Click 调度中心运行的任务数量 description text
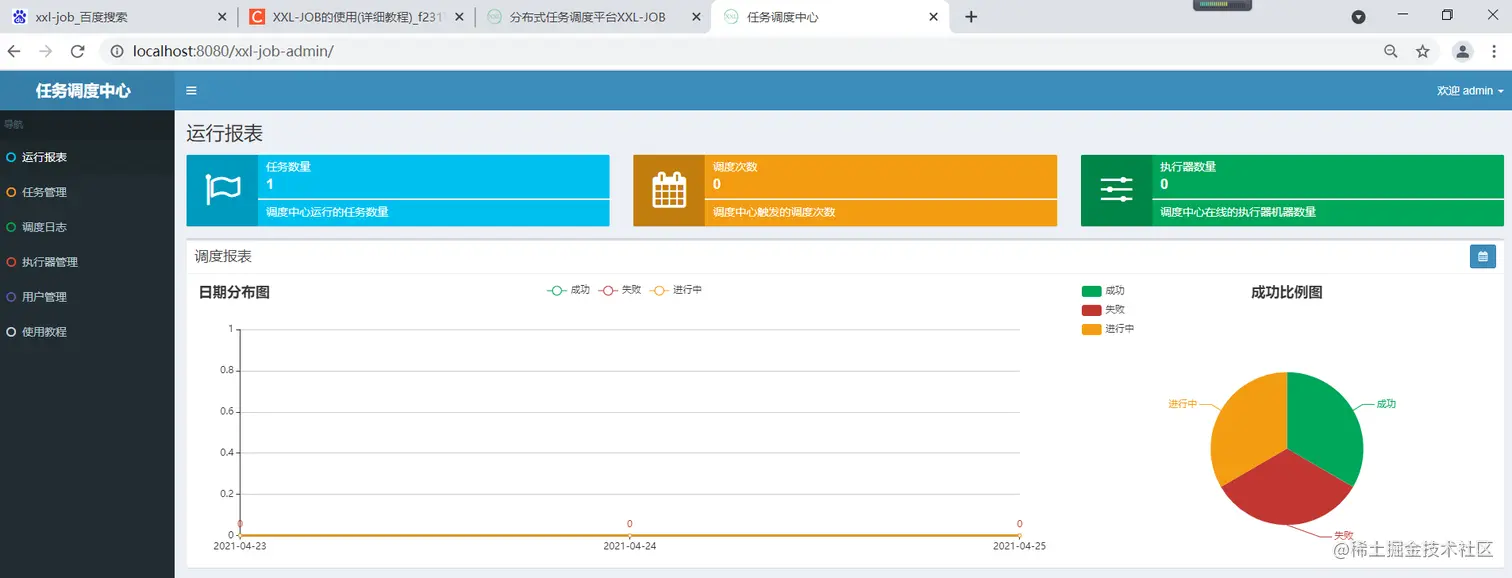 coord(327,212)
